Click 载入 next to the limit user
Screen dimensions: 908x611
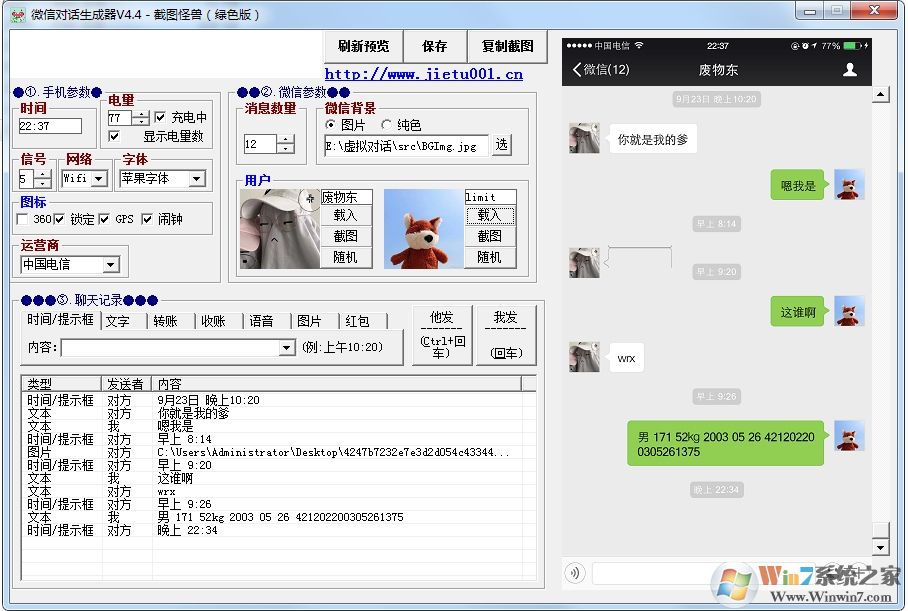click(x=490, y=216)
